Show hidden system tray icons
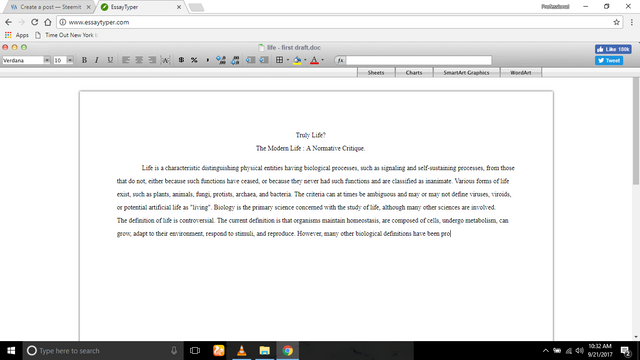 click(x=546, y=351)
